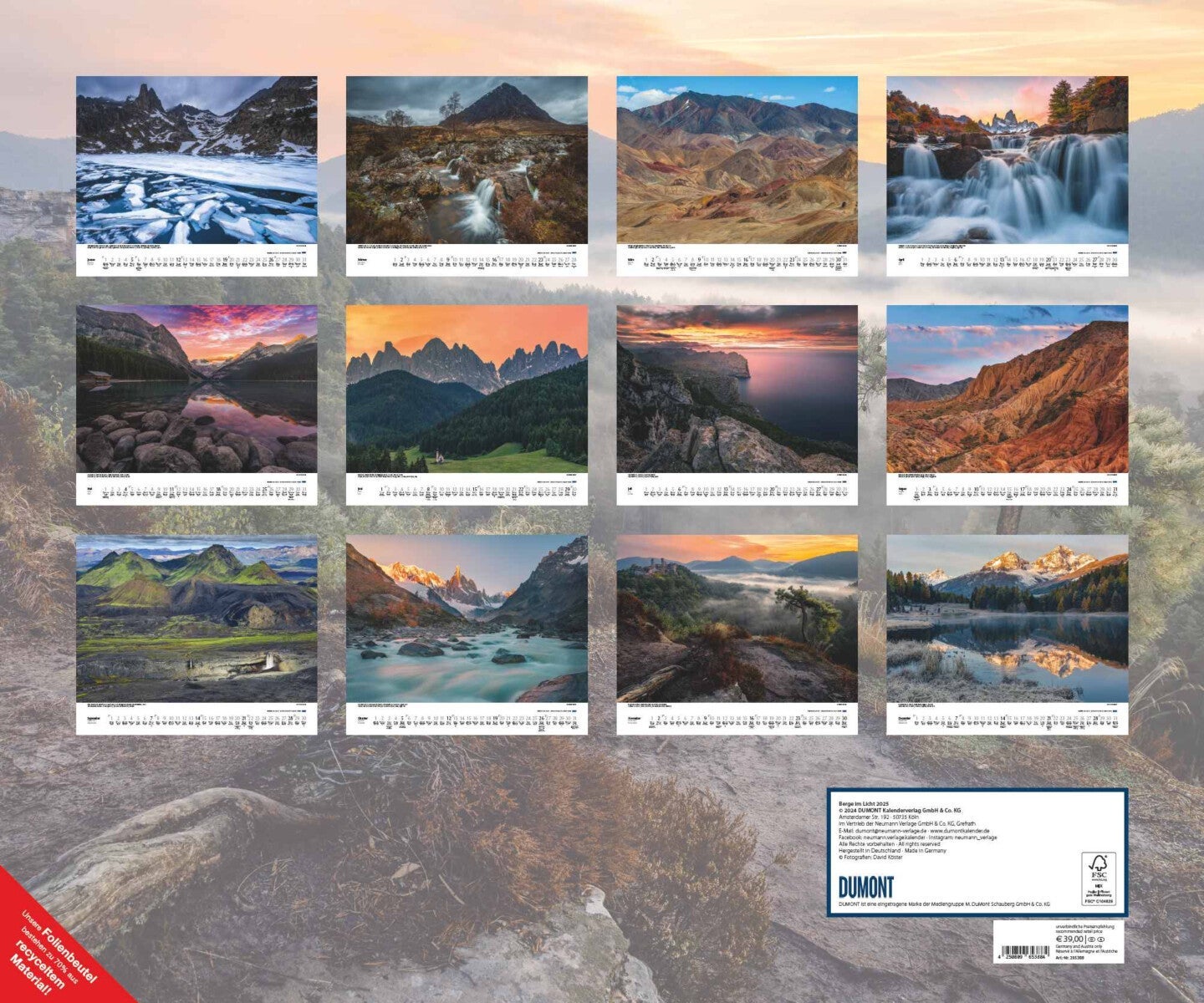Click the DUMONT publisher logo
This screenshot has width=1204, height=1003.
click(x=866, y=887)
